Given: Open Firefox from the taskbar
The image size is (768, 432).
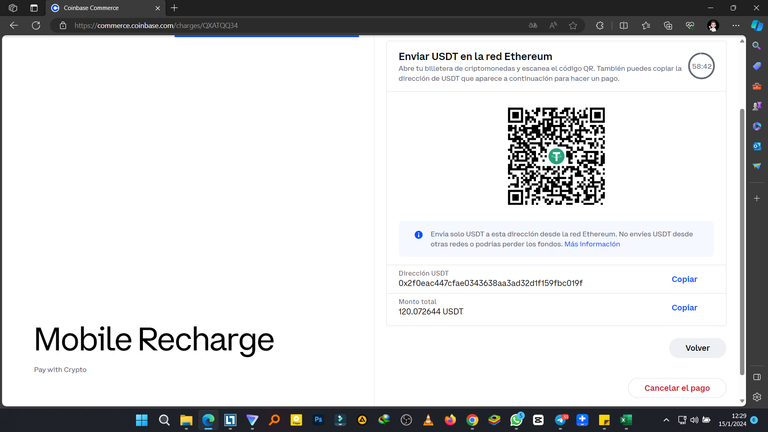Looking at the screenshot, I should 450,420.
